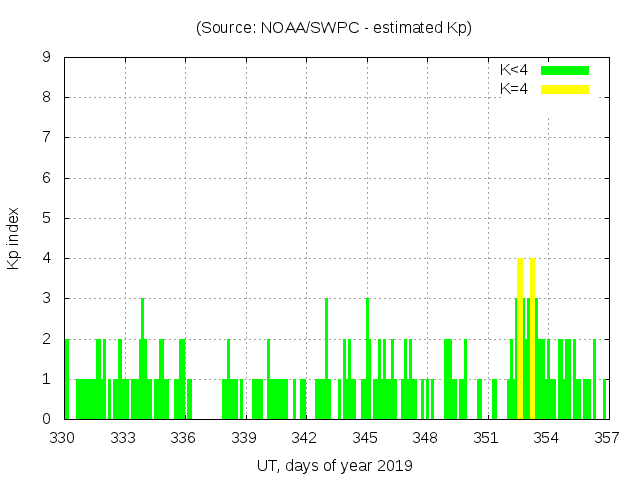Click the NOAA/SWPC source title text

pyautogui.click(x=334, y=28)
